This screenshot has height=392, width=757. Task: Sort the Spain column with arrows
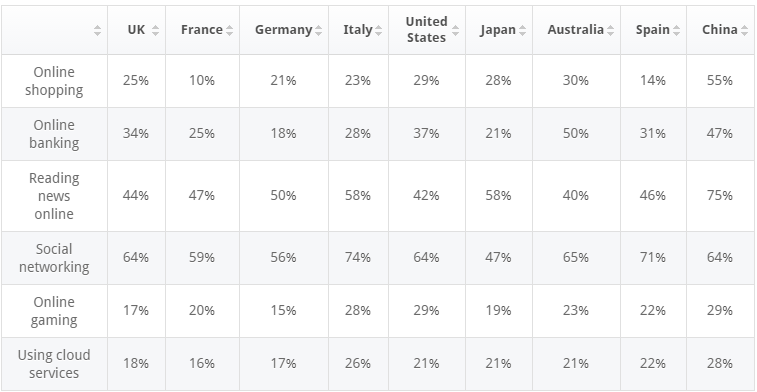click(x=676, y=30)
